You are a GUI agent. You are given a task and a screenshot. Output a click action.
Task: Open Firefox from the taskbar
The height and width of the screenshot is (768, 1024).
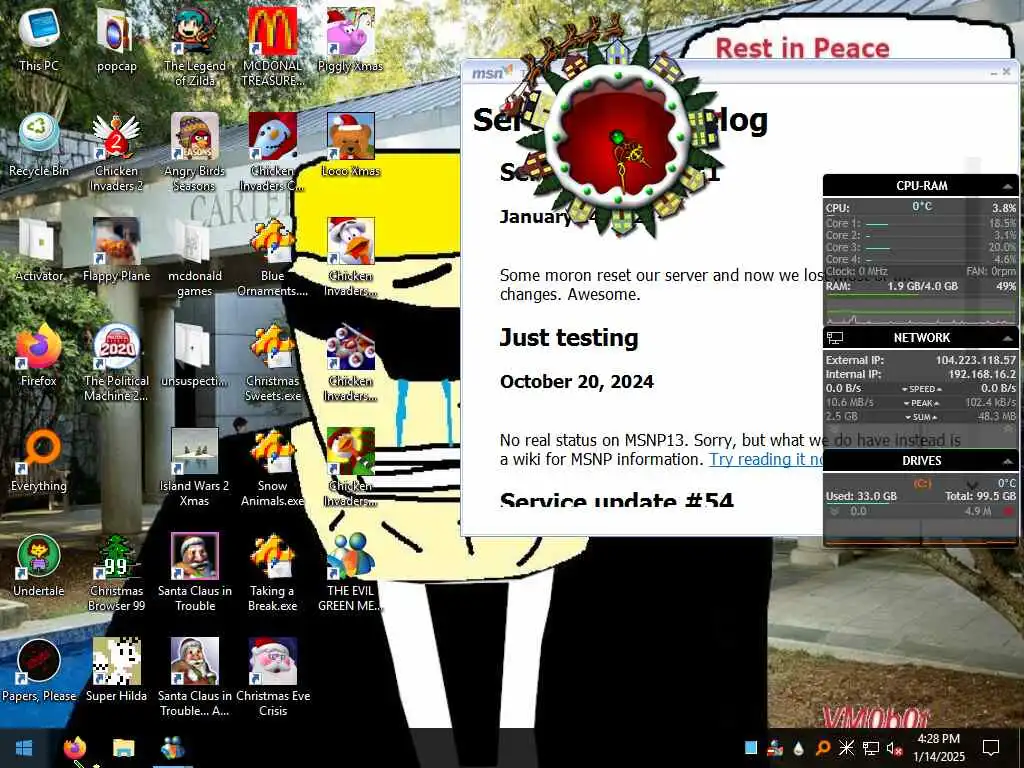coord(74,748)
